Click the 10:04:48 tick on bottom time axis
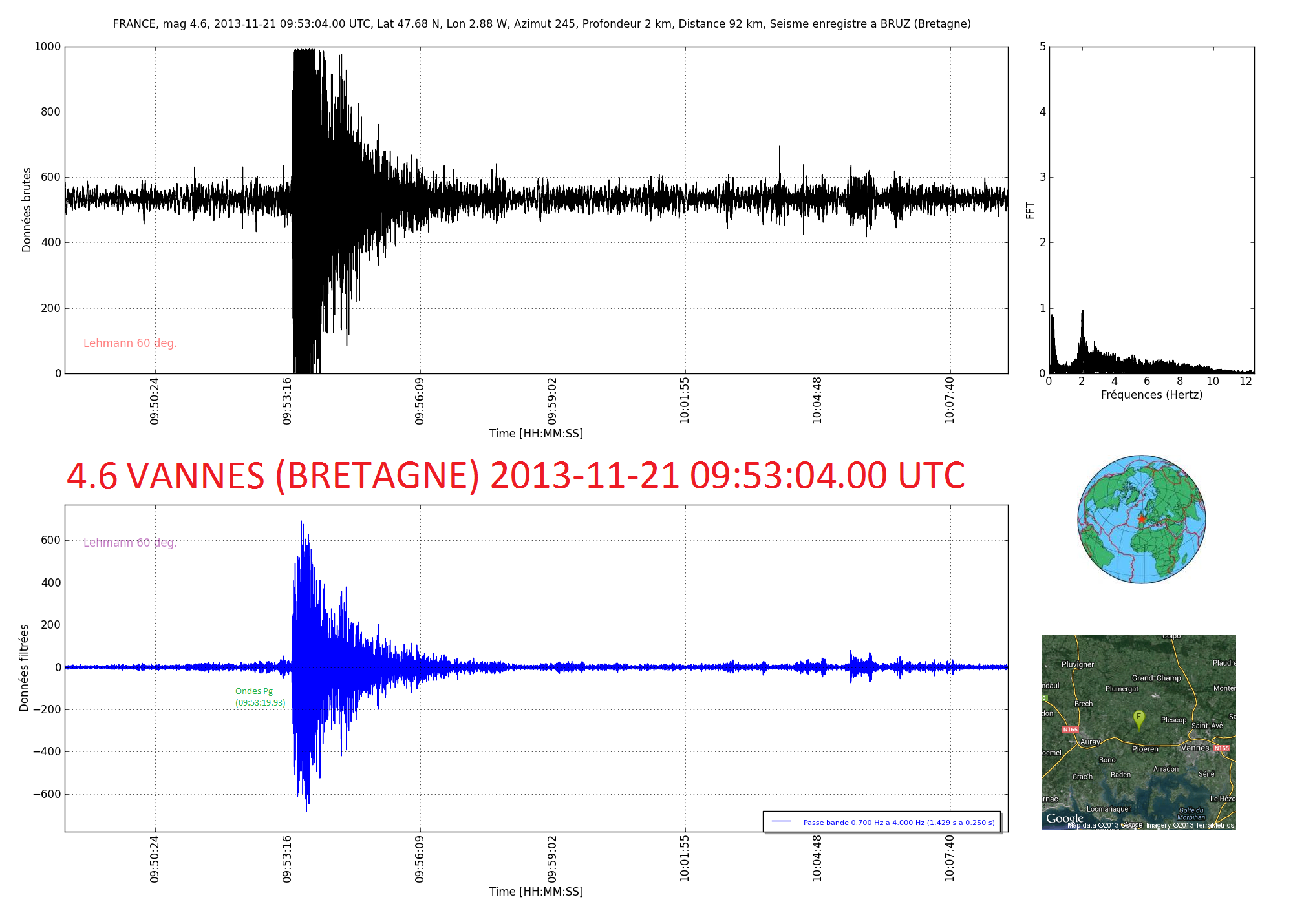 (x=817, y=858)
